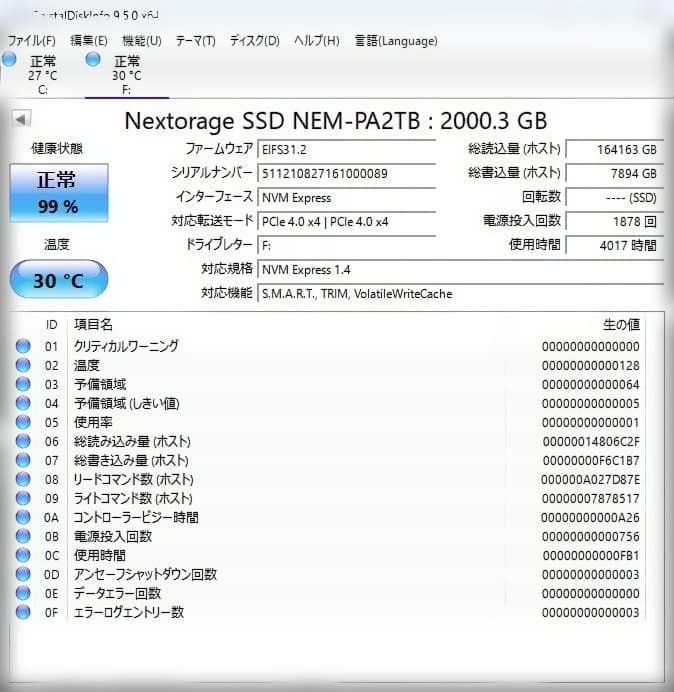Click status icon for クリティカルワーニング row
674x692 pixels.
click(x=23, y=346)
